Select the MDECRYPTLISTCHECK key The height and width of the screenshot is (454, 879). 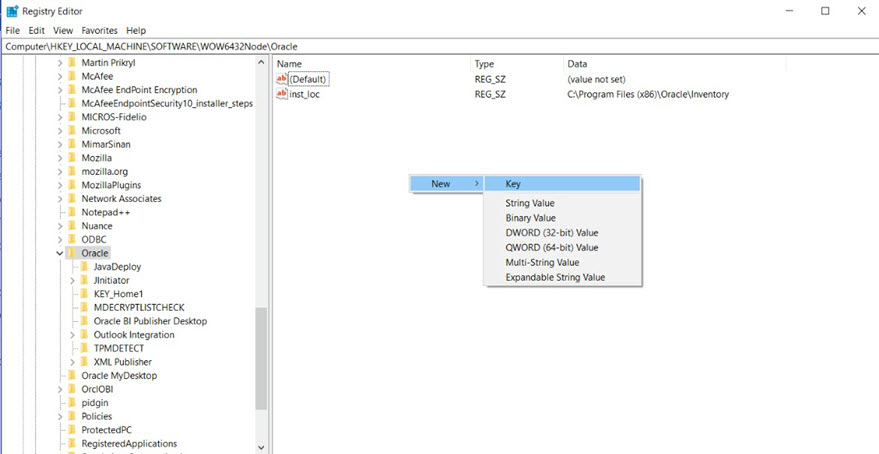coord(139,308)
